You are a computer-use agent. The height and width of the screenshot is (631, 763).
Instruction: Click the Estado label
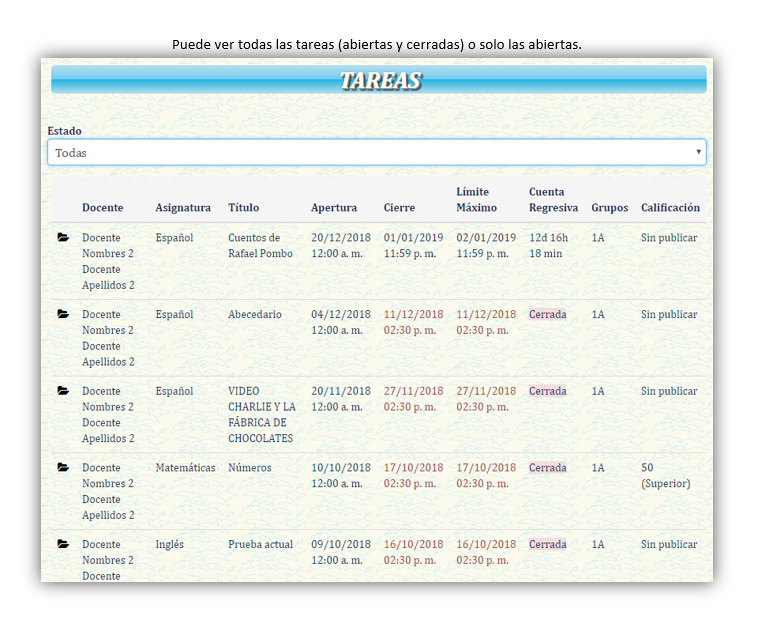[x=64, y=131]
